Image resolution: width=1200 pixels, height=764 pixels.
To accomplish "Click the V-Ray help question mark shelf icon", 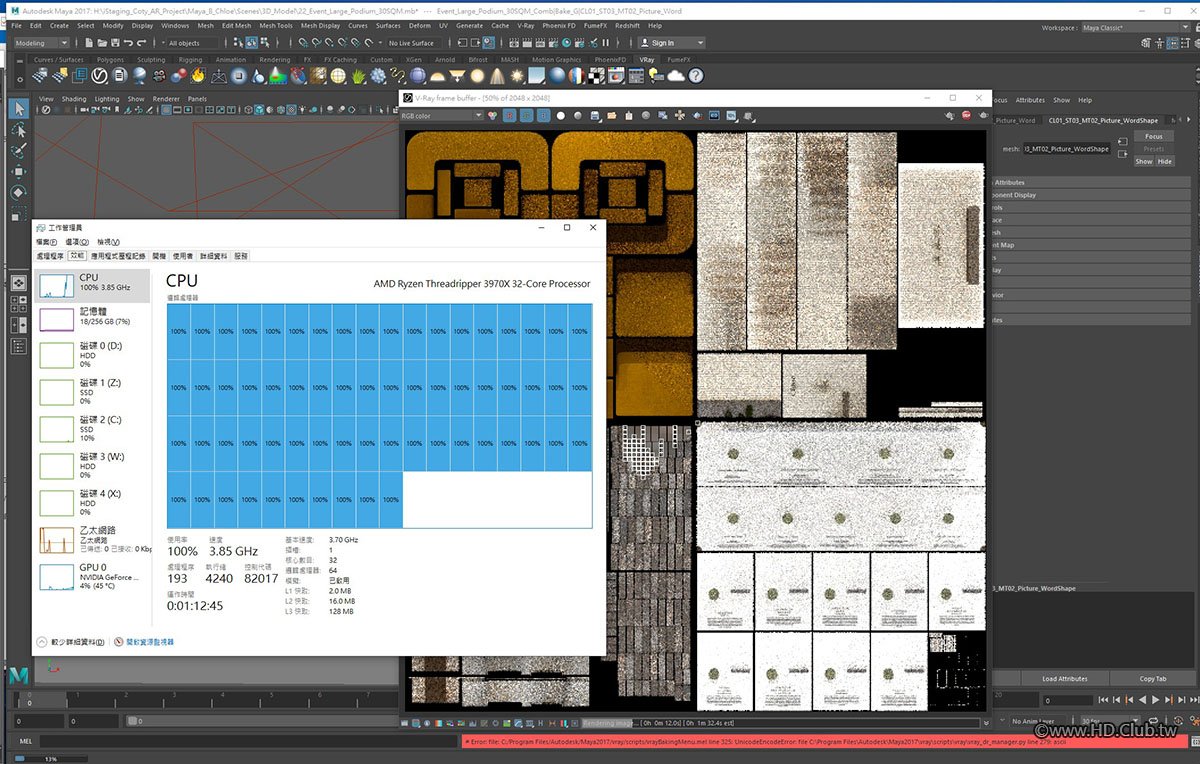I will [x=695, y=76].
